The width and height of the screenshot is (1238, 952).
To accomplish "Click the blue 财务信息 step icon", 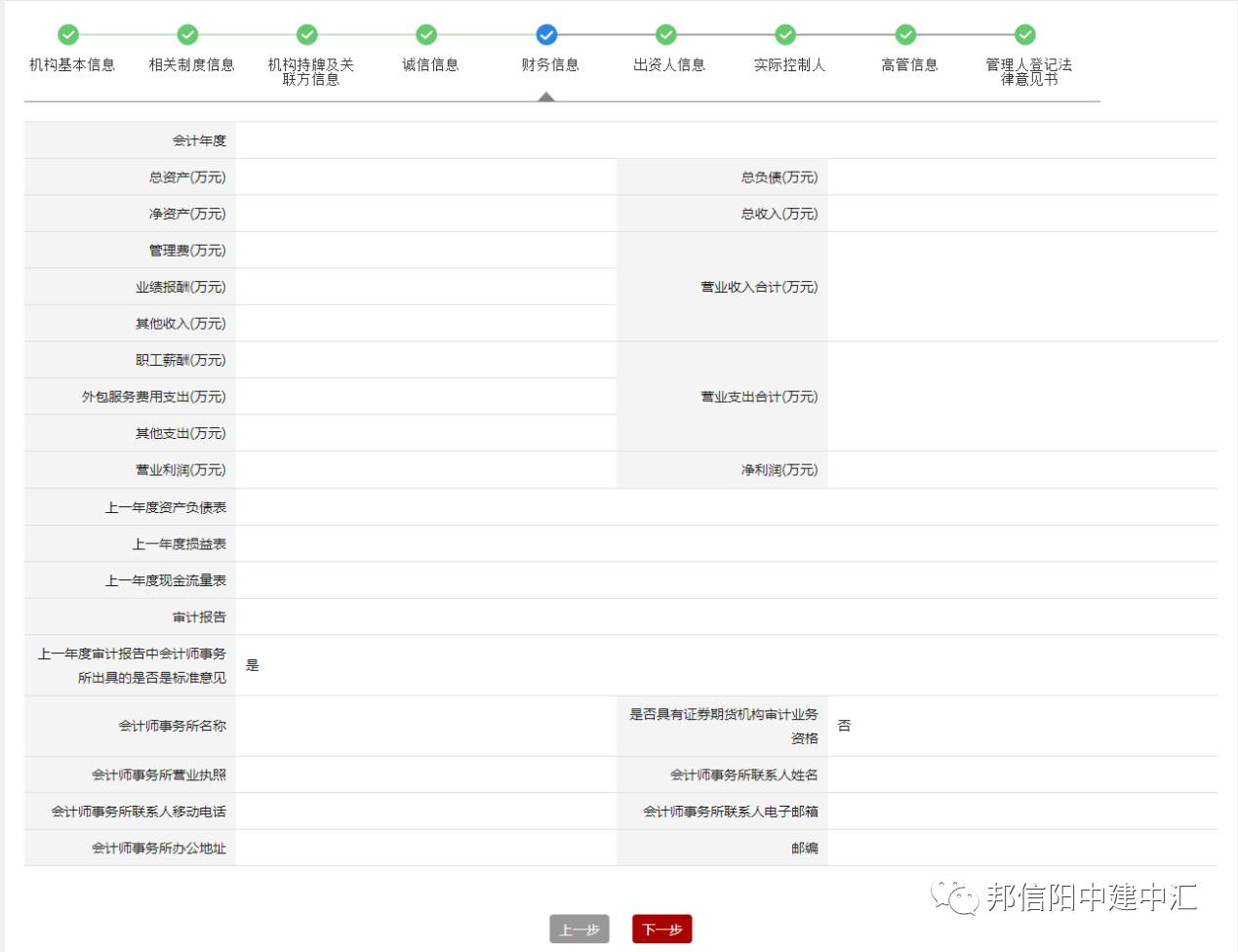I will point(546,35).
